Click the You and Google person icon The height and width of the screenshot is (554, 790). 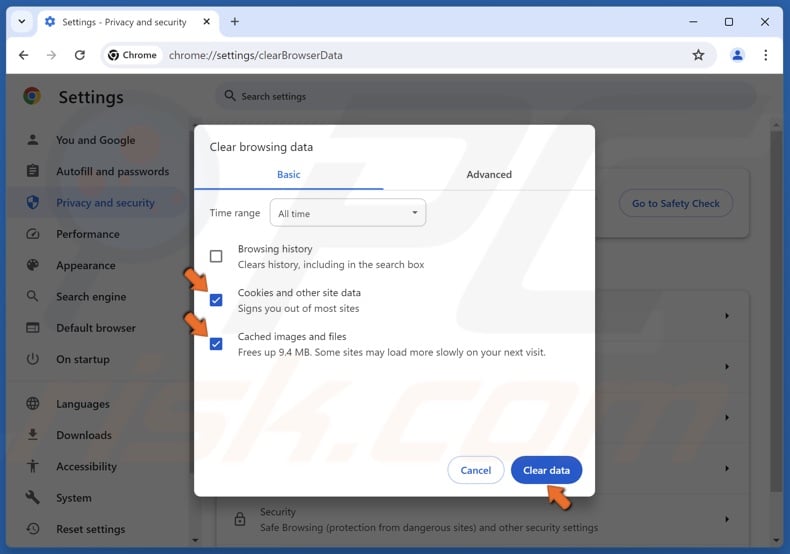[x=33, y=140]
